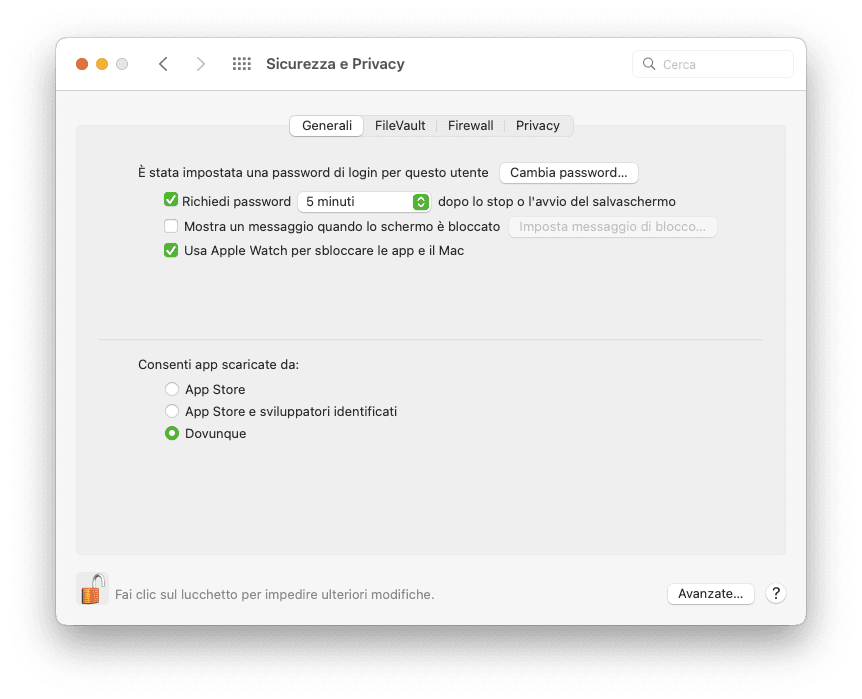Switch to the FileVault tab
Screen dimensions: 862x699
tap(400, 125)
